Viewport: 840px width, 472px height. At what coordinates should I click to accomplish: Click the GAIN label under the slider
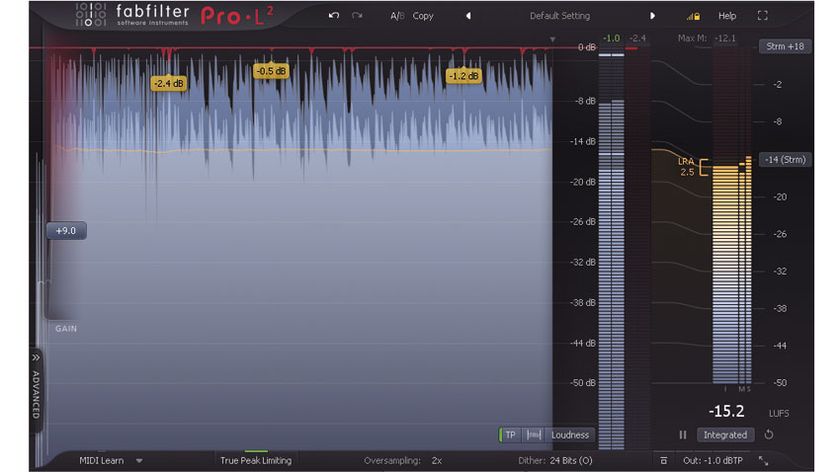point(66,328)
